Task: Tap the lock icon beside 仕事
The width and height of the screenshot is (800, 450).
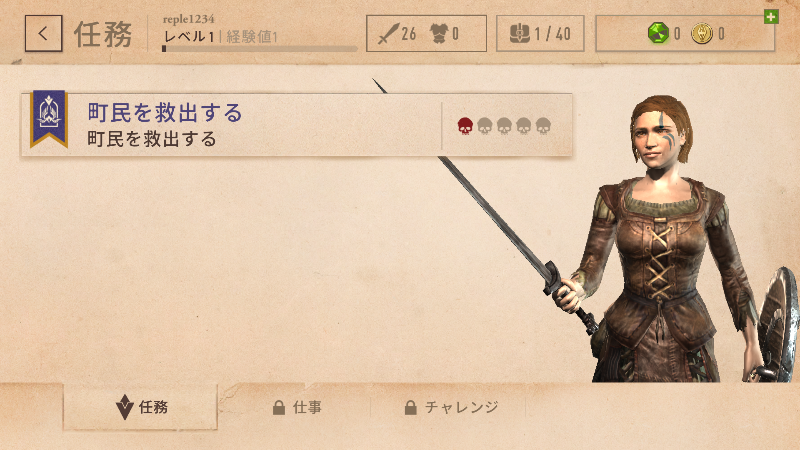Action: (279, 407)
